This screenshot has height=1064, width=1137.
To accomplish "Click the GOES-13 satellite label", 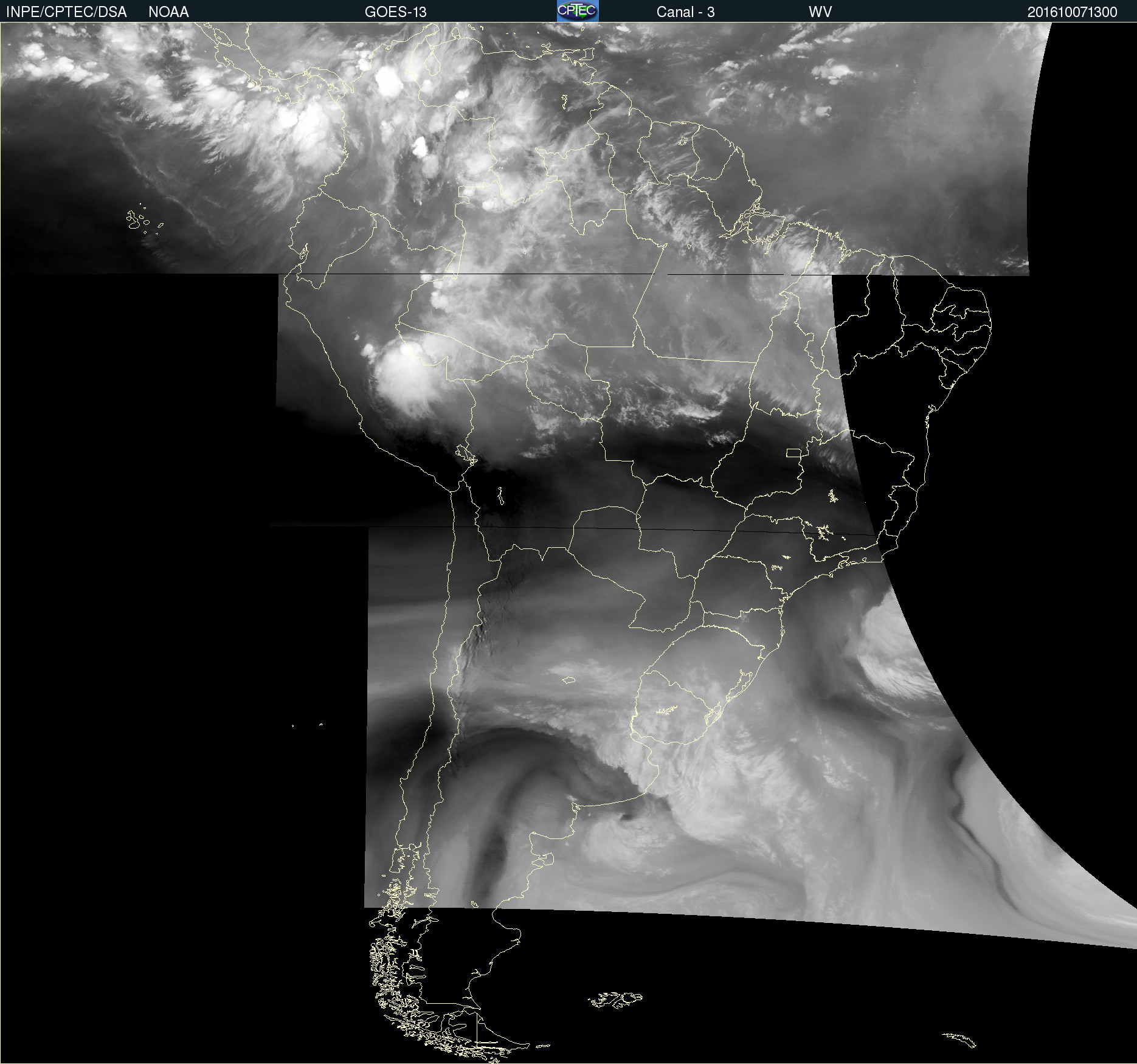I will pyautogui.click(x=395, y=12).
